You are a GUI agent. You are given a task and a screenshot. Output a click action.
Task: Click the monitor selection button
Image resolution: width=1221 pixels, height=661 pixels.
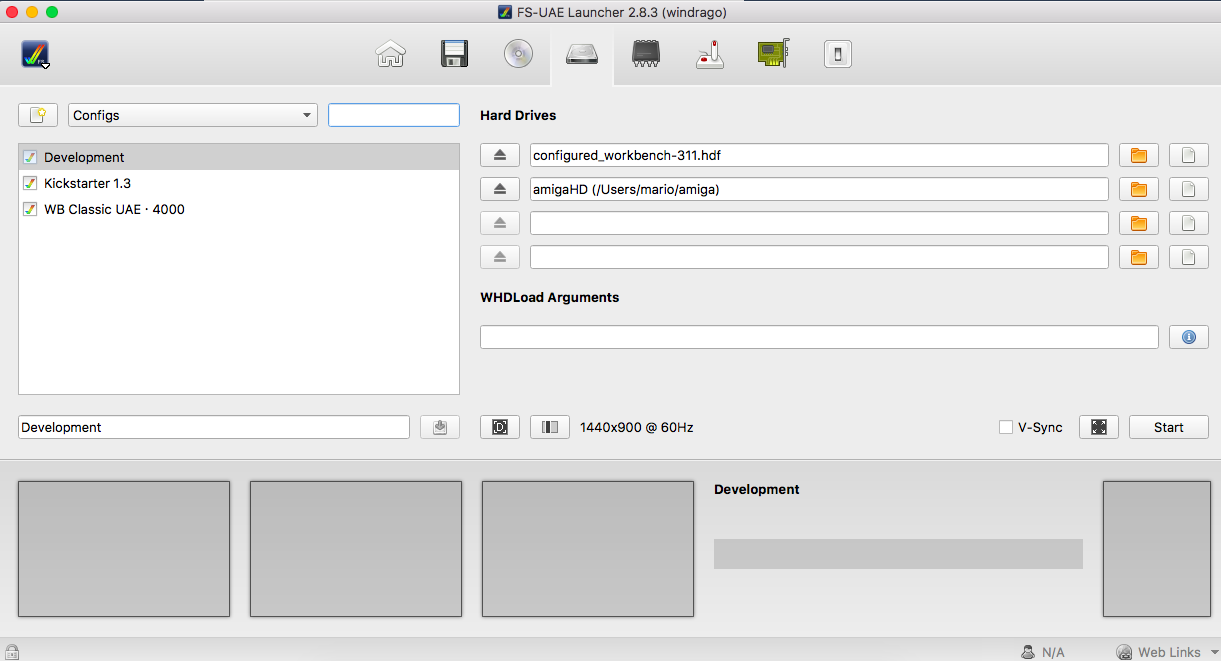tap(550, 427)
